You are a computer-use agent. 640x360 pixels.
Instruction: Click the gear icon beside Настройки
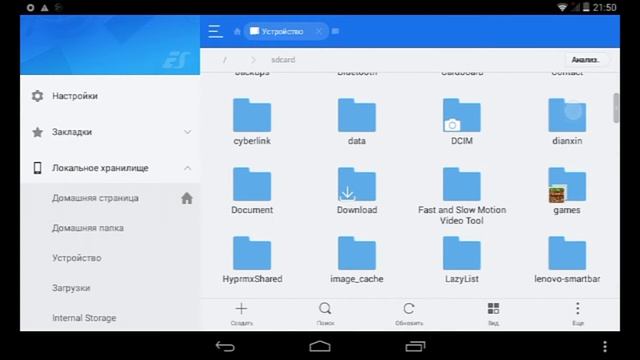click(x=37, y=96)
